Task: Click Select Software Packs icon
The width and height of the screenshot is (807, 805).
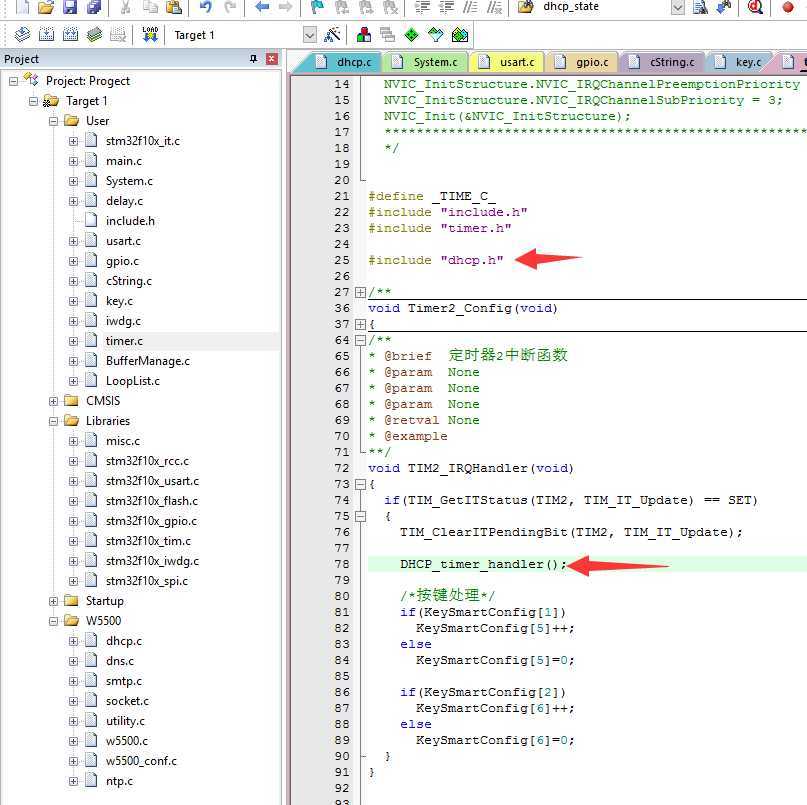Action: 435,34
